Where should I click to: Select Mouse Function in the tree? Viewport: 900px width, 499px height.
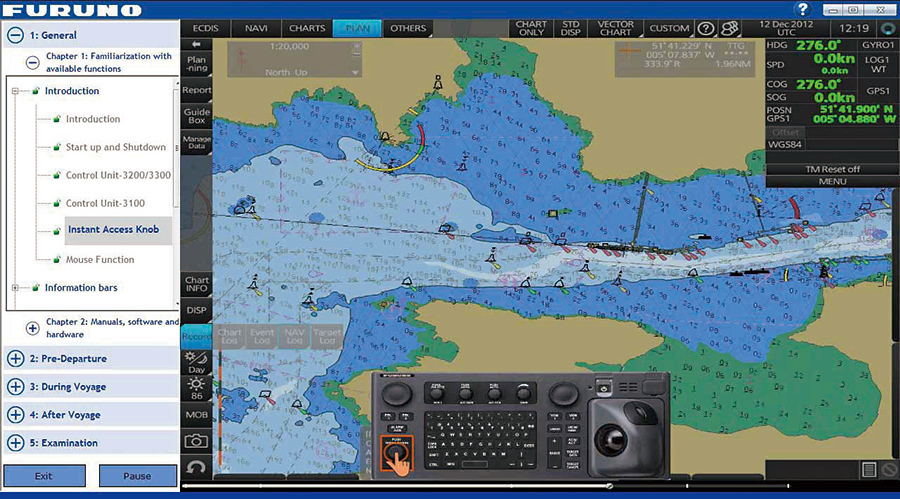pyautogui.click(x=100, y=260)
